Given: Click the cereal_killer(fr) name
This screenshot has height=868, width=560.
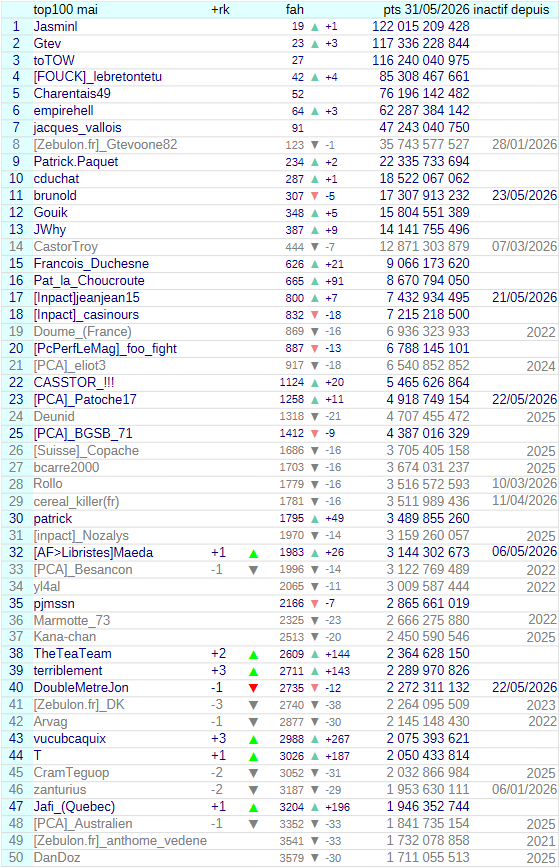Looking at the screenshot, I should 76,502.
